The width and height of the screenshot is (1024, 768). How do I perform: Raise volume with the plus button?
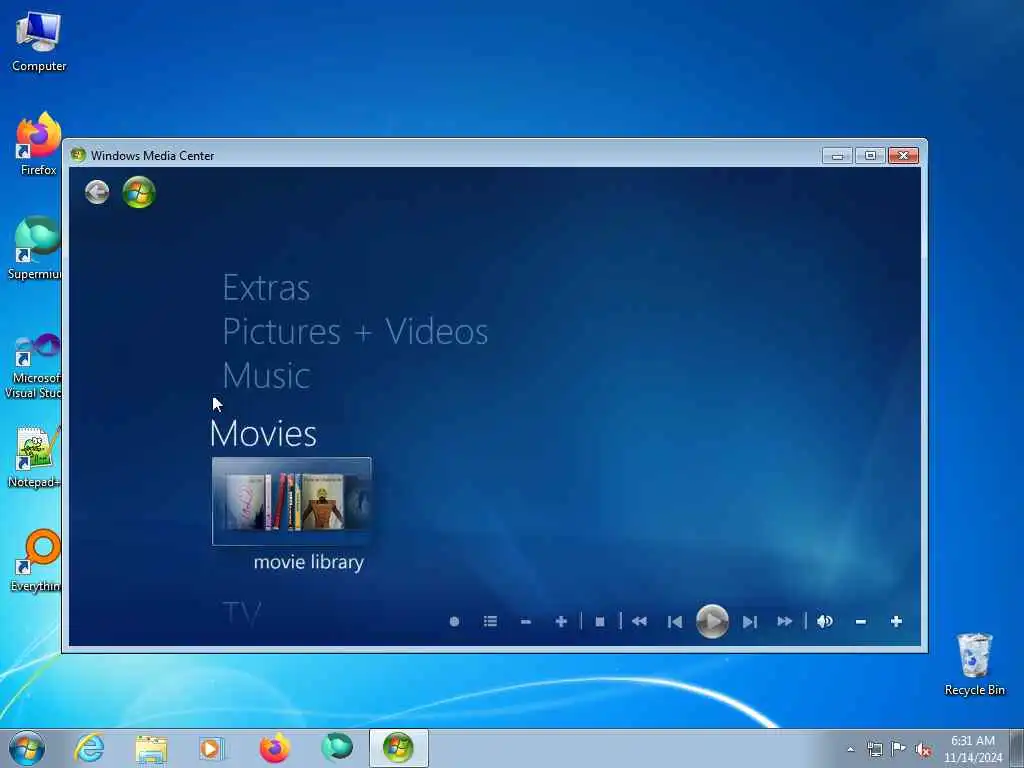(897, 622)
